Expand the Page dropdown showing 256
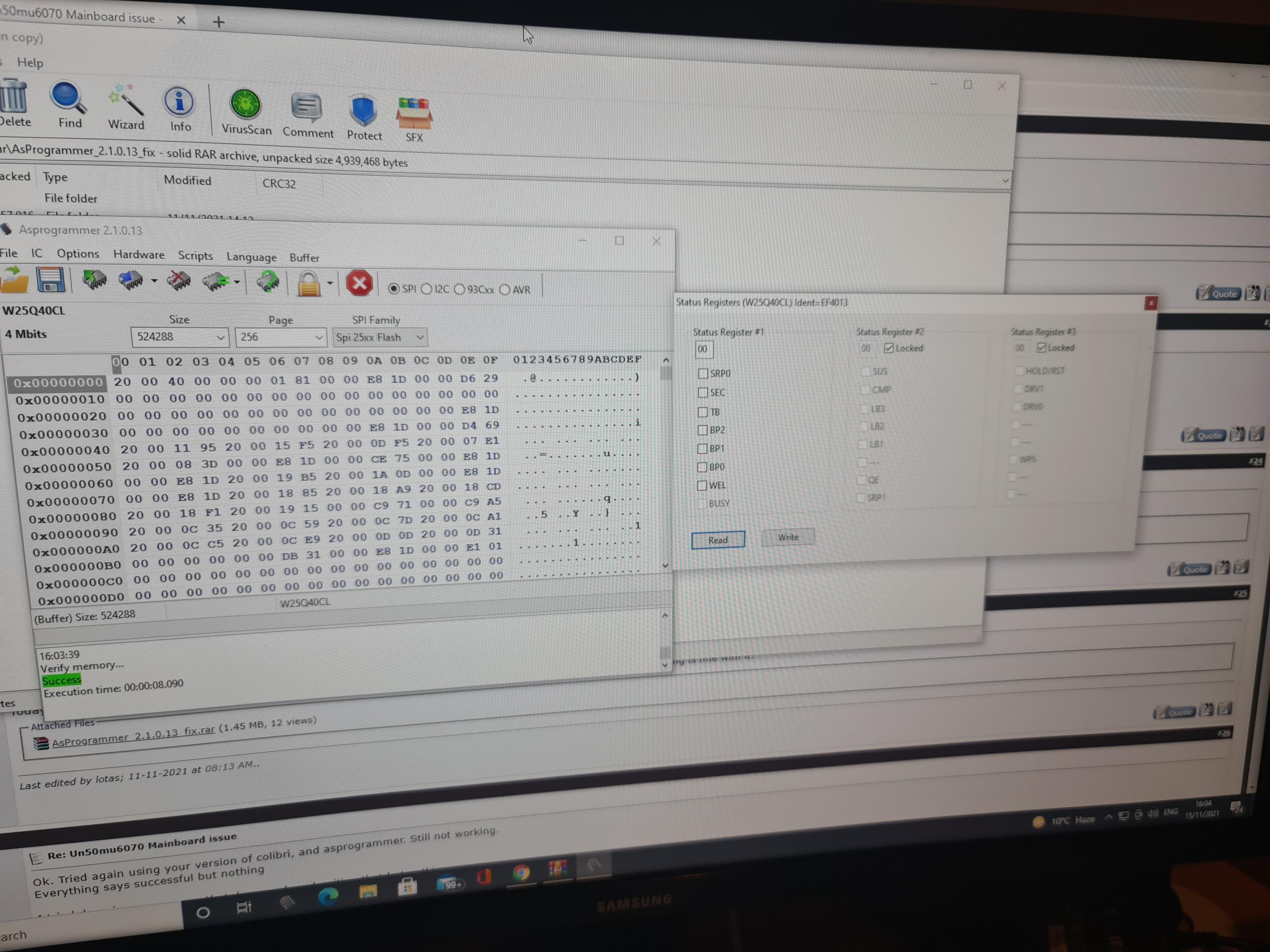This screenshot has width=1270, height=952. click(281, 337)
